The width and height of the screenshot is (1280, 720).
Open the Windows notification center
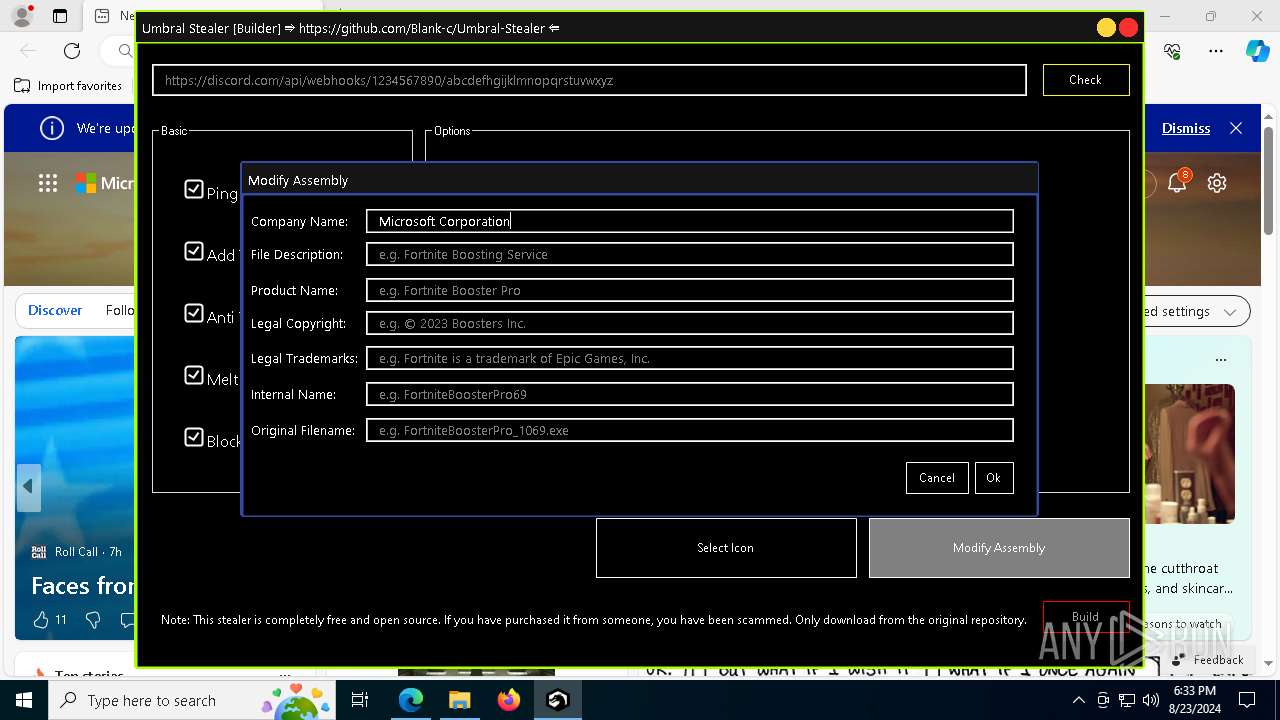[x=1247, y=700]
